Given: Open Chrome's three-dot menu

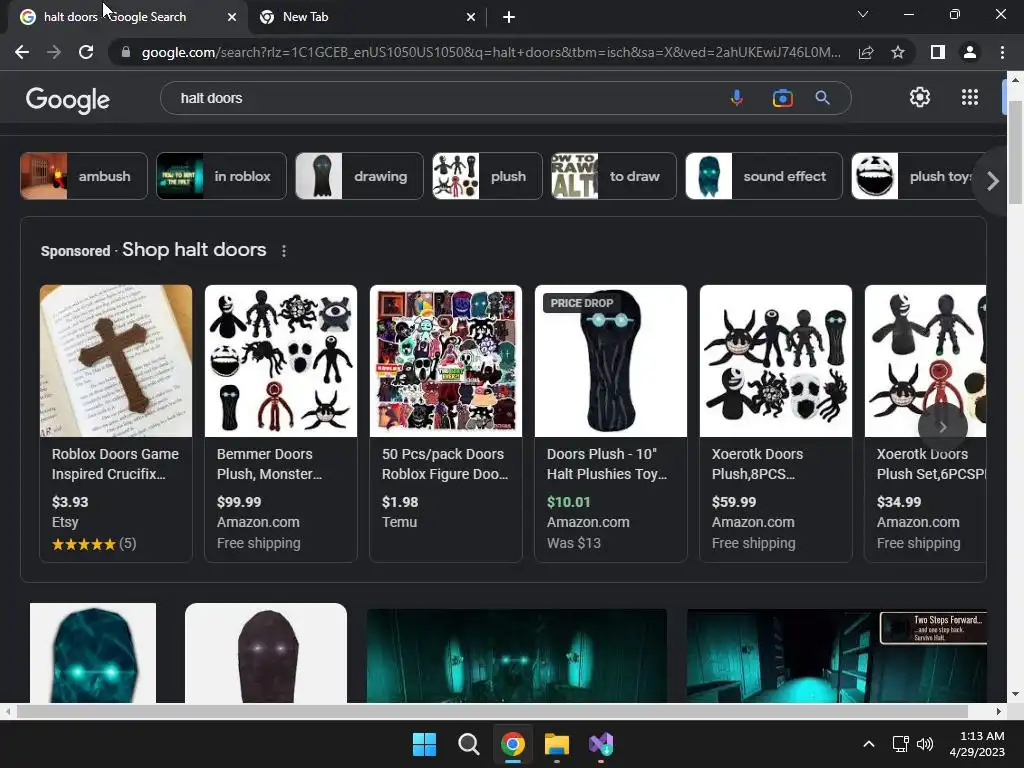Looking at the screenshot, I should pyautogui.click(x=1002, y=52).
